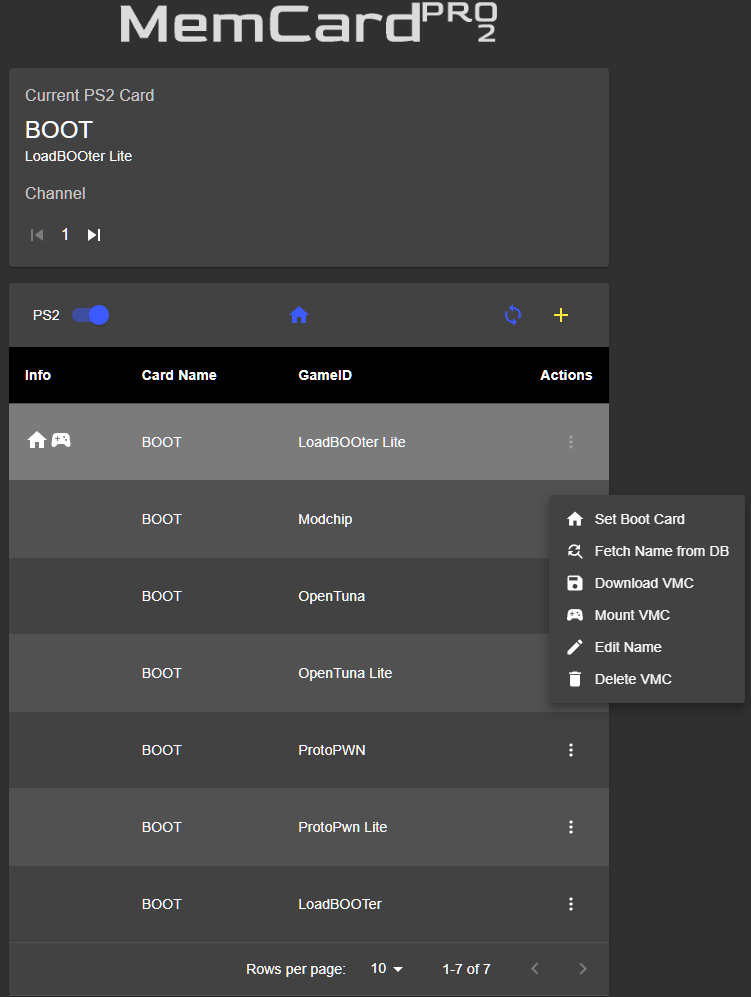Choose Fetch Name from DB
Screen dimensions: 751x997
click(660, 551)
